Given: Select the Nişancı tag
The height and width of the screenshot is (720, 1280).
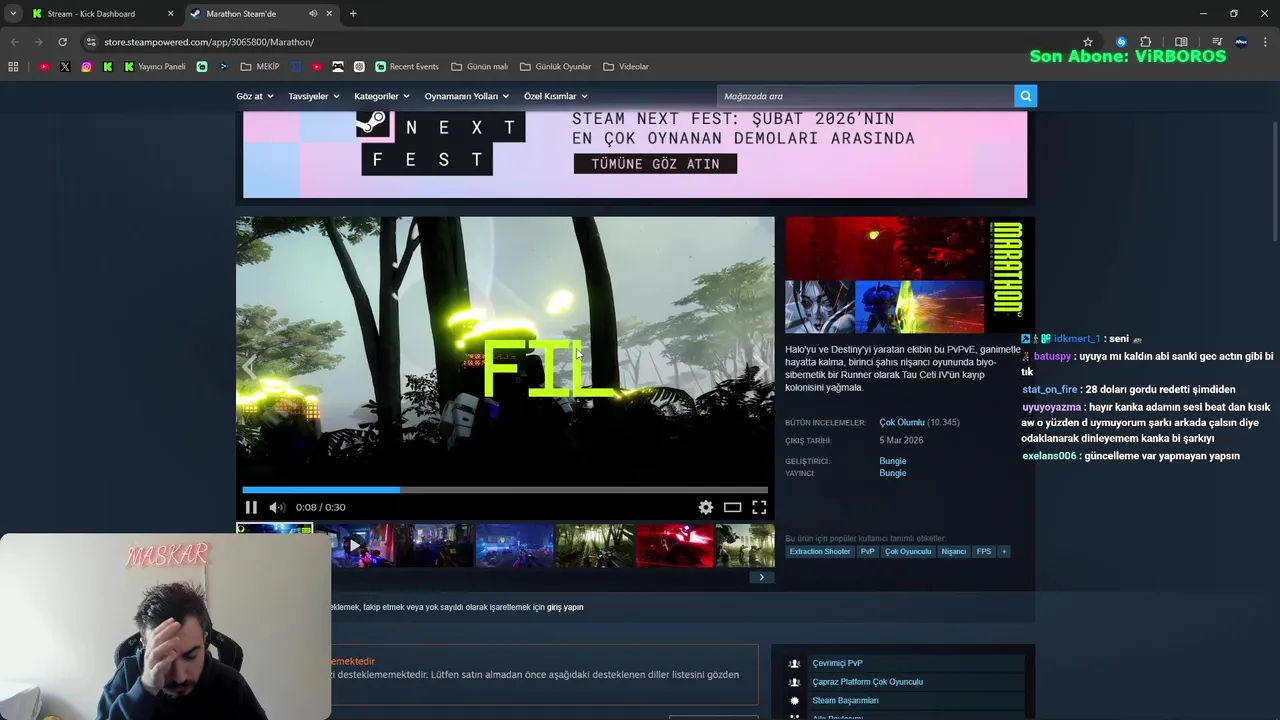Looking at the screenshot, I should pos(954,552).
